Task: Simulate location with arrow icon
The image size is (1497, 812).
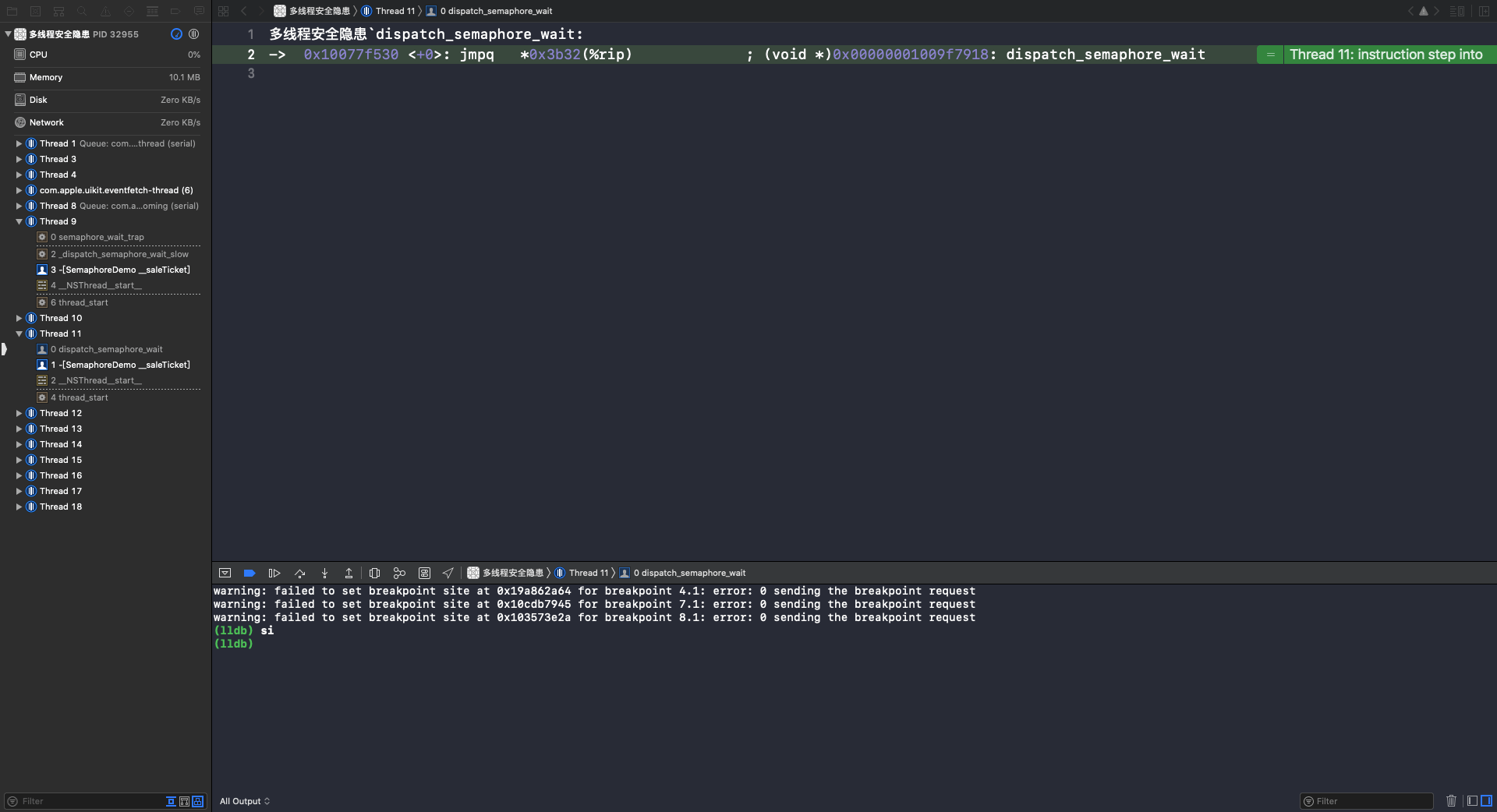Action: 448,573
